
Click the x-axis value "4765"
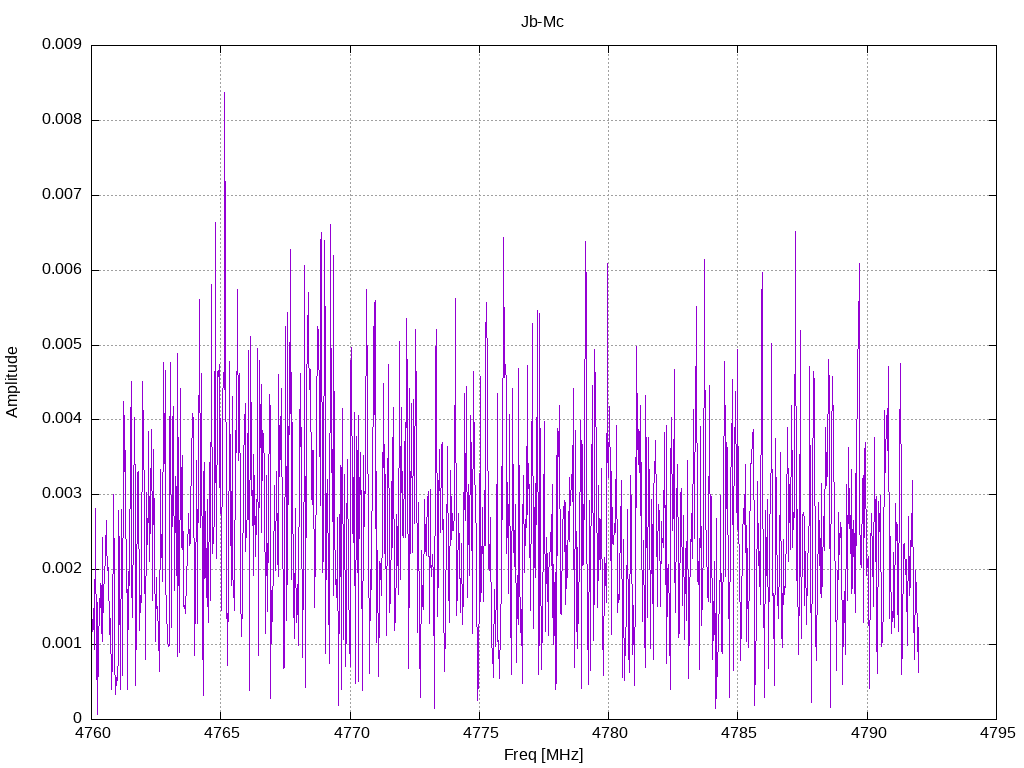[222, 733]
